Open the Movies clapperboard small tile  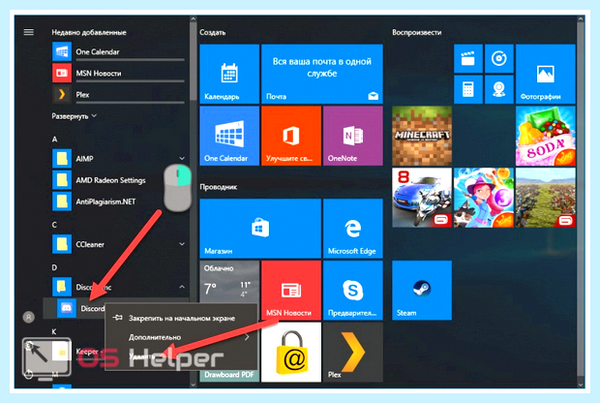click(x=468, y=59)
